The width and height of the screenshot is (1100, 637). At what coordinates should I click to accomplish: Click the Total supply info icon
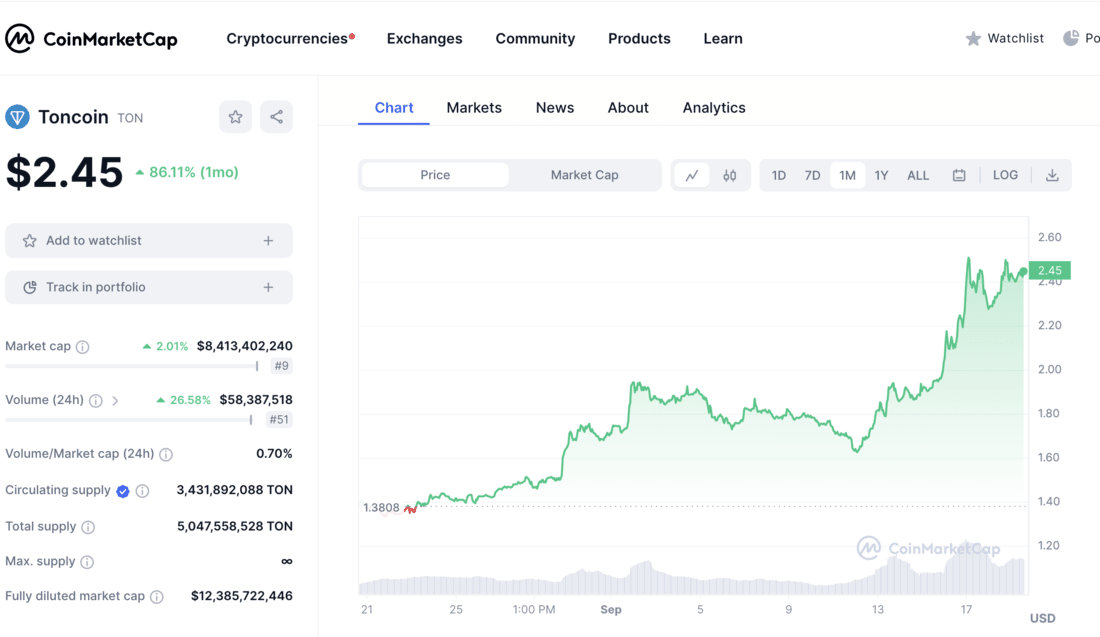88,527
